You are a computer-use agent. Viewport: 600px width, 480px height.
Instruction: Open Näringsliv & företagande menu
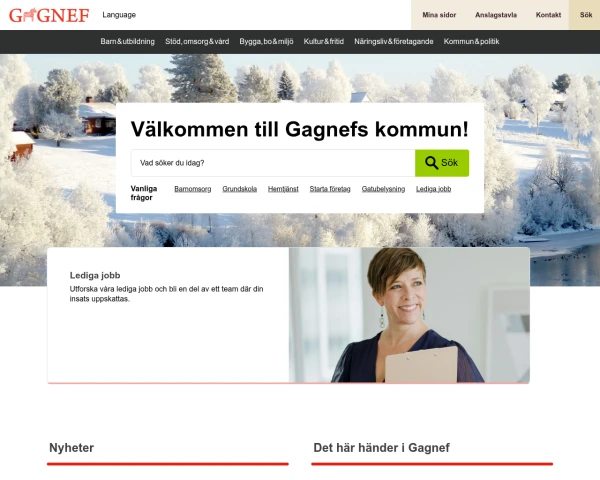pos(393,41)
